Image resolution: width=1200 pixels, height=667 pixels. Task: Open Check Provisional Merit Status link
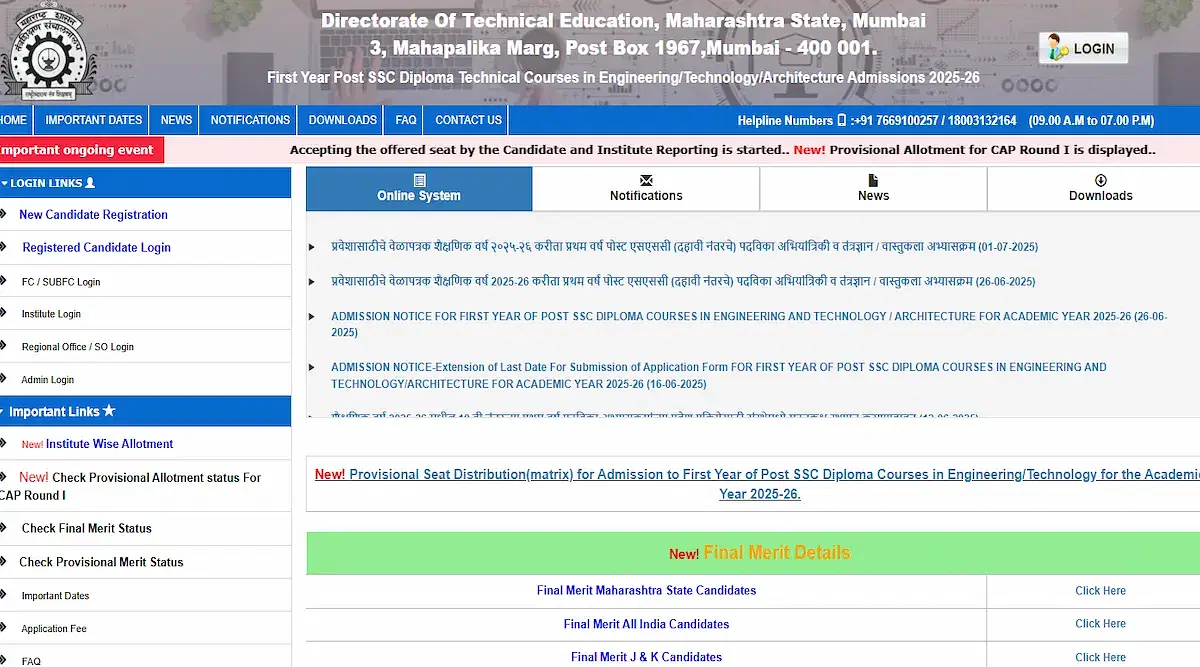[x=101, y=562]
